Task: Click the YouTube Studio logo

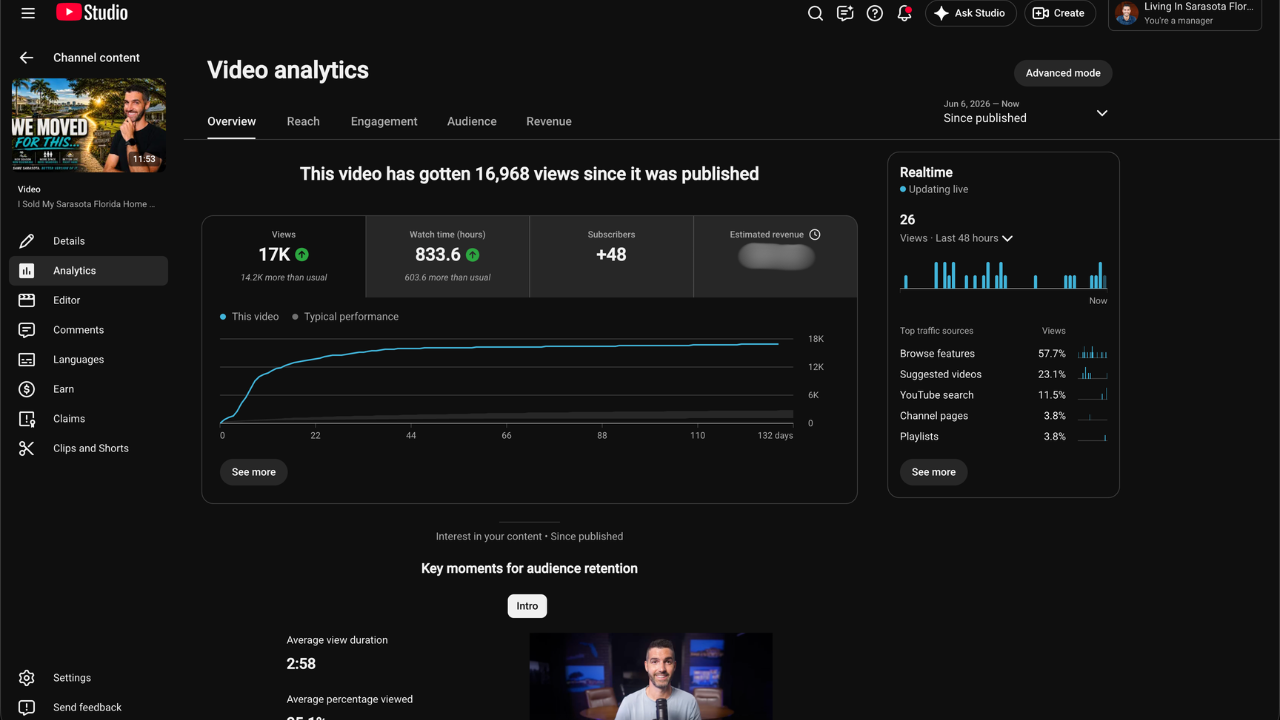Action: pyautogui.click(x=92, y=13)
